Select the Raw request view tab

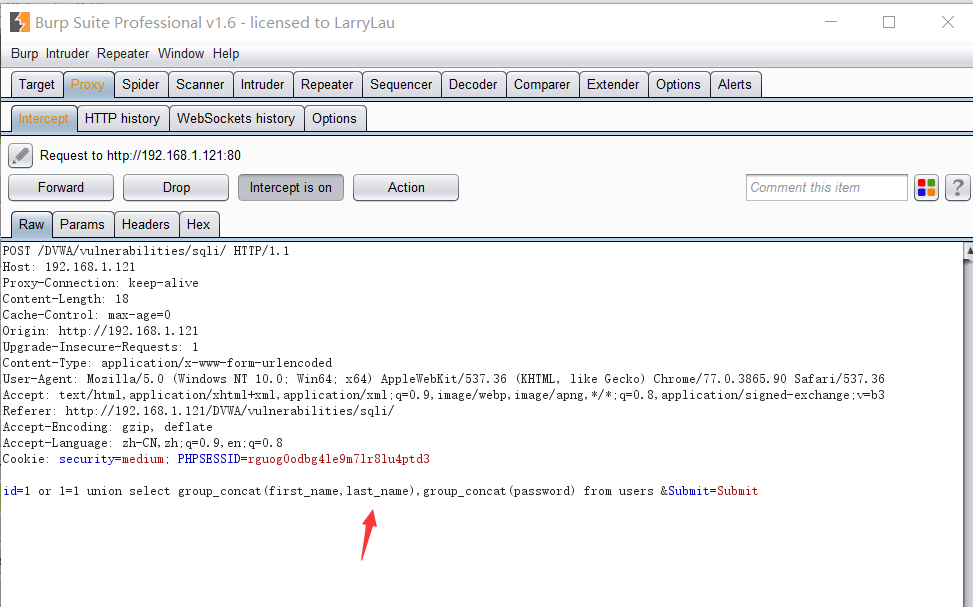click(32, 225)
